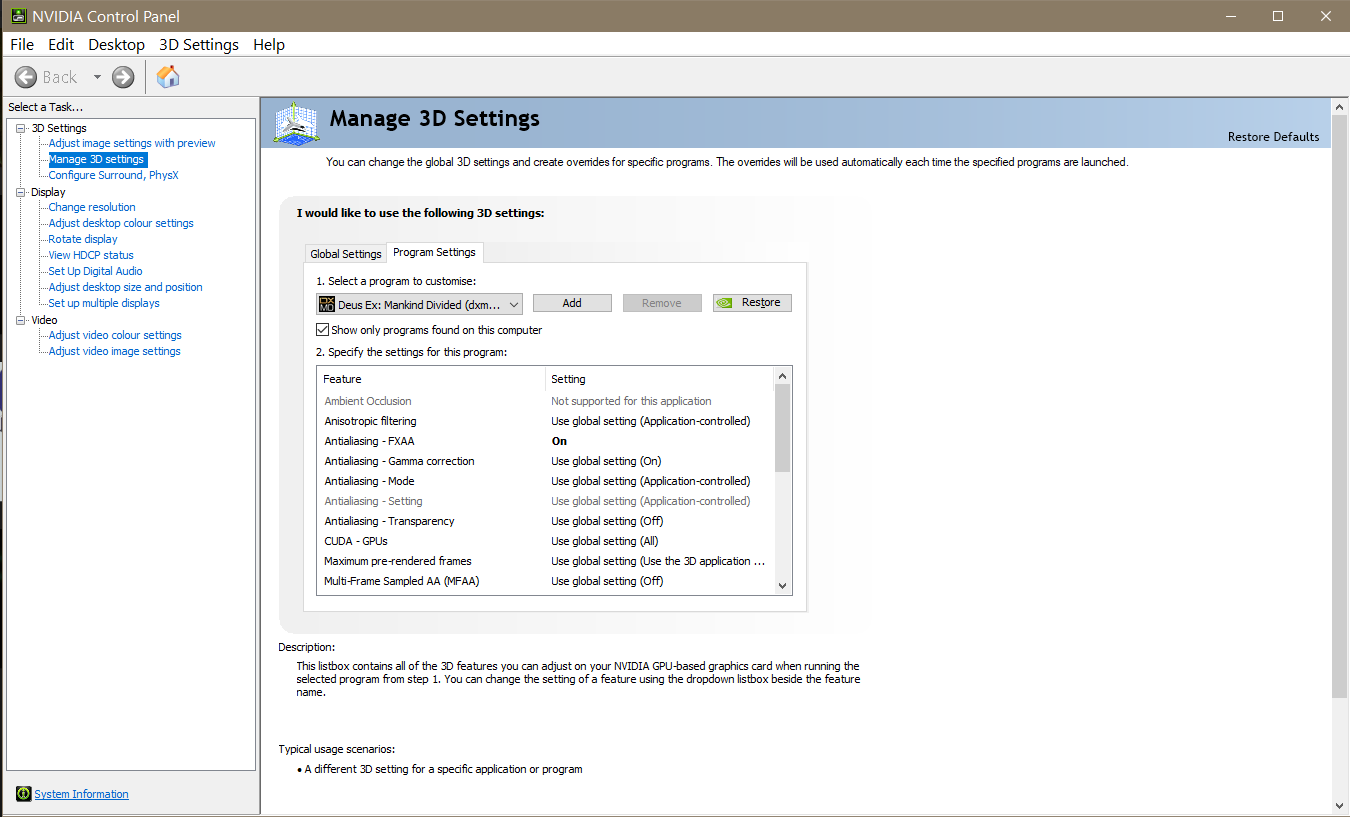This screenshot has width=1350, height=817.
Task: Open Set Up Digital Audio task
Action: [x=95, y=271]
